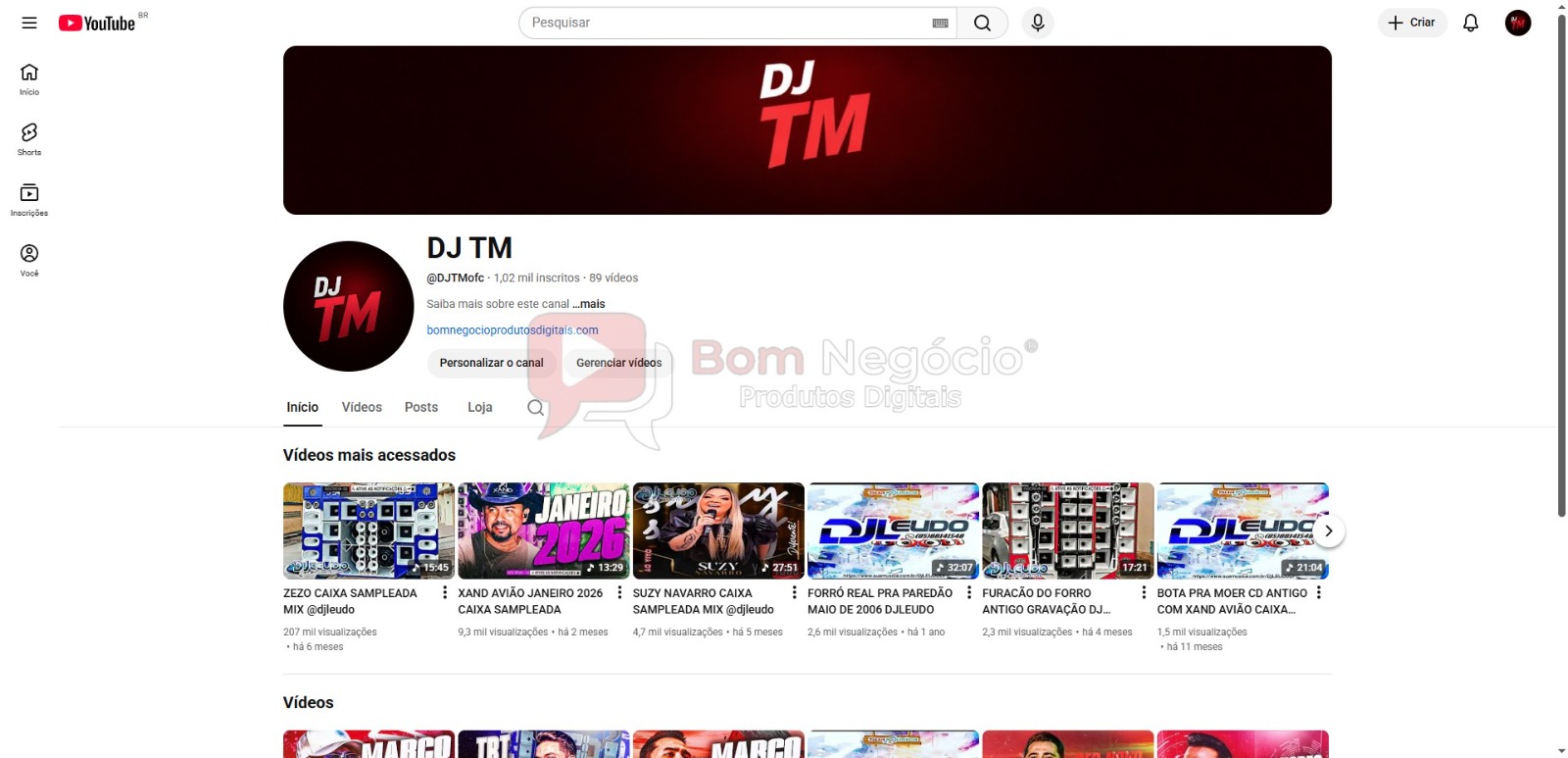Open options for XAND AVIÃO JANEIRO 2026 video

(x=619, y=592)
